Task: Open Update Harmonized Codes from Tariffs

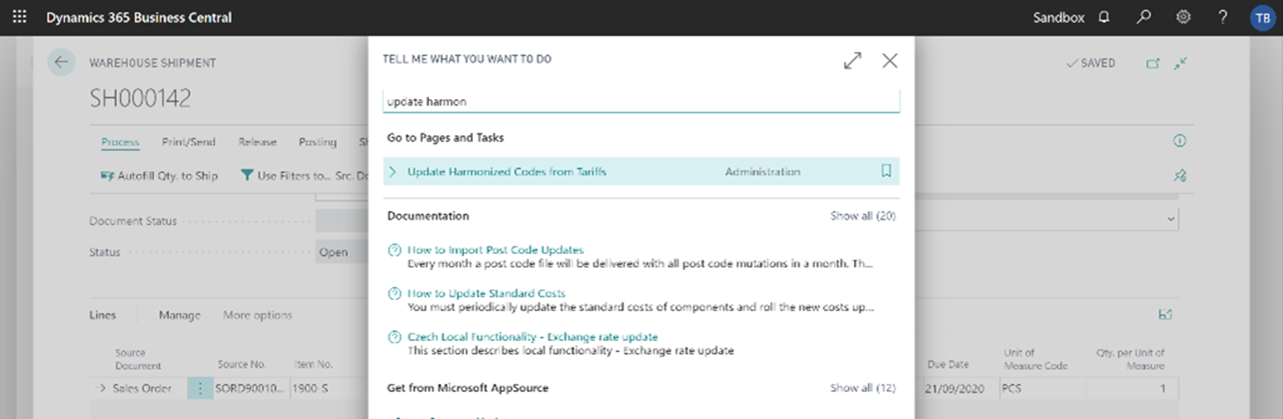Action: (507, 172)
